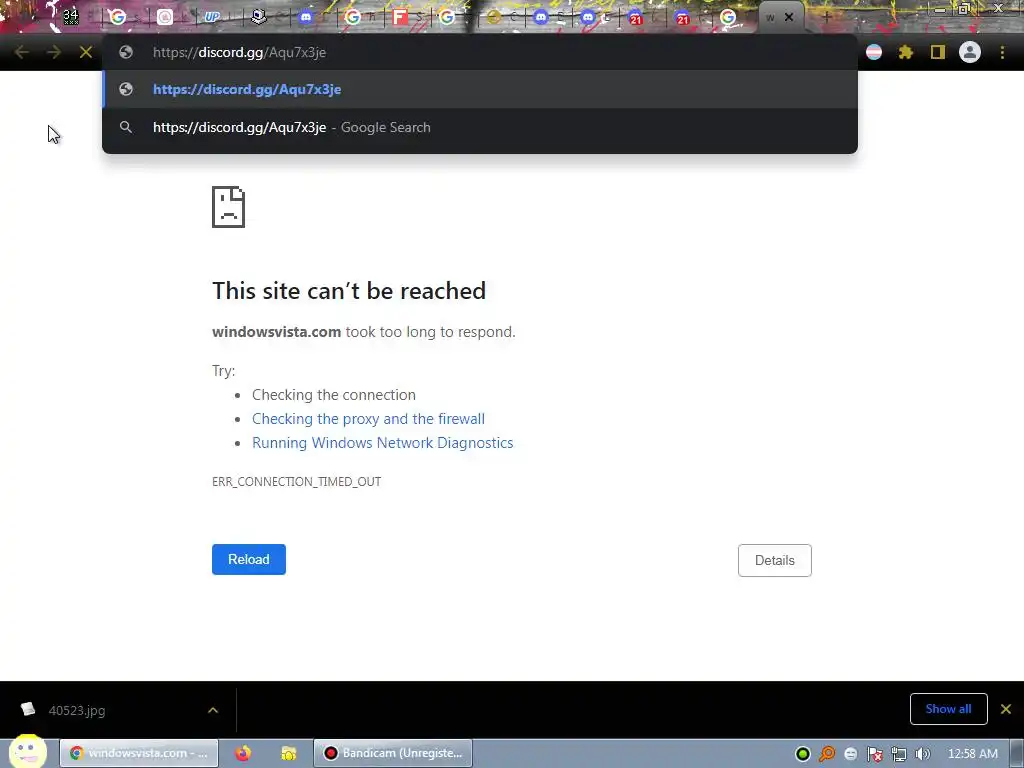Click the Details button
This screenshot has height=768, width=1024.
(x=775, y=560)
